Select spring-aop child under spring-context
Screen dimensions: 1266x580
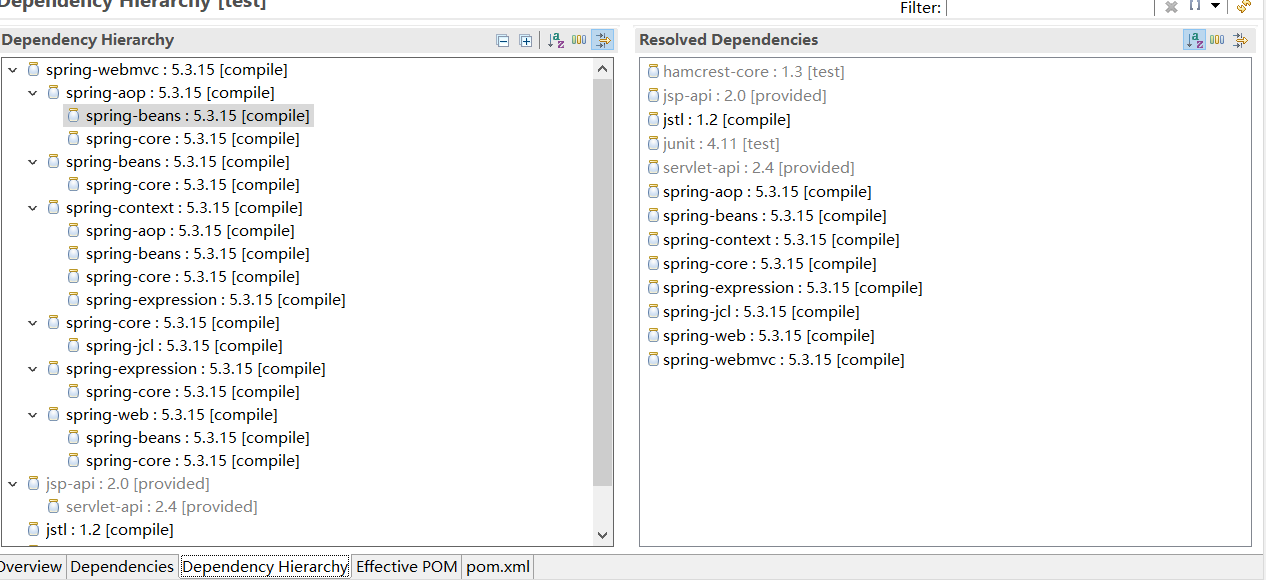tap(190, 231)
